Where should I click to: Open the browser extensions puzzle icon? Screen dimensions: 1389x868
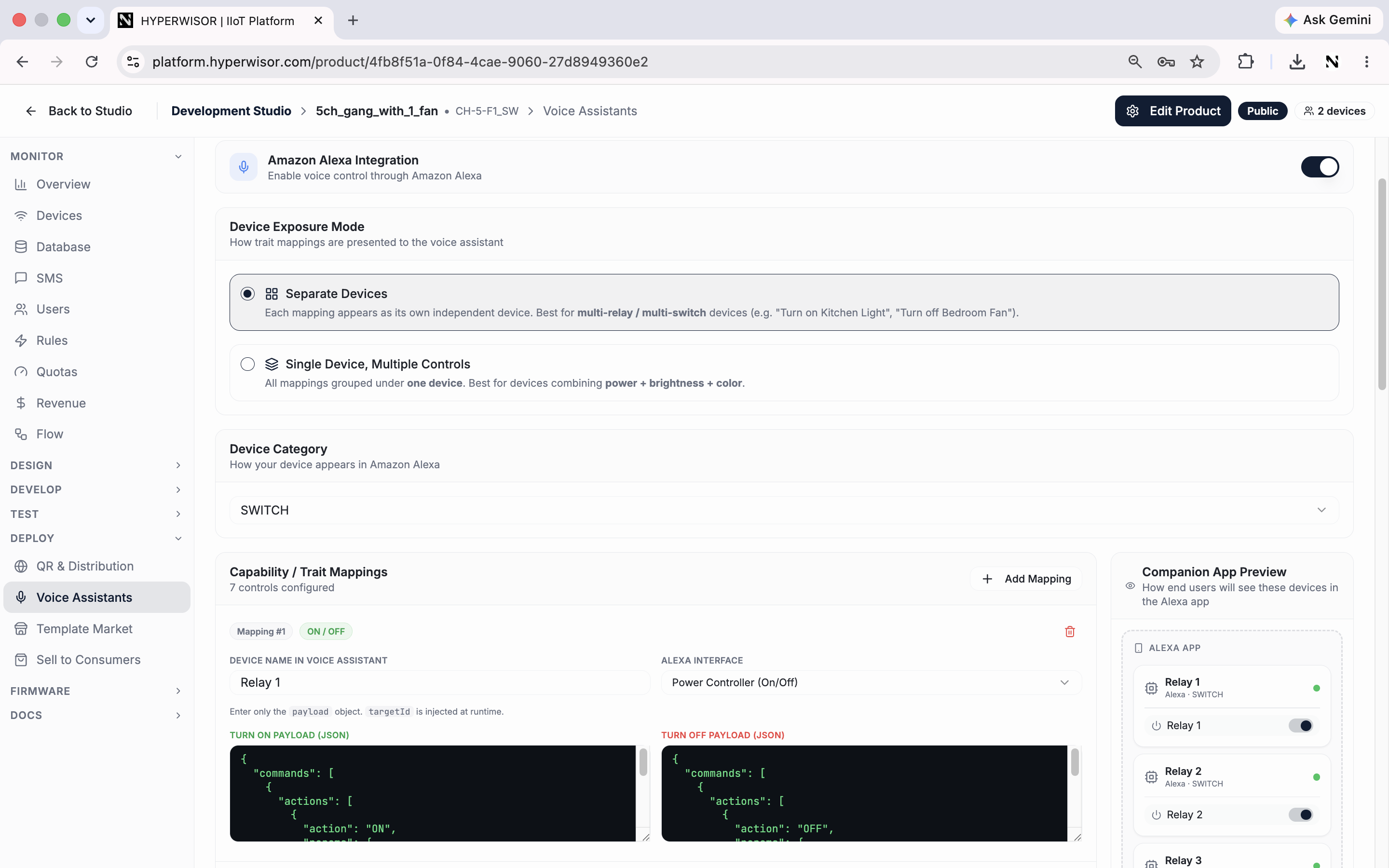click(1245, 61)
